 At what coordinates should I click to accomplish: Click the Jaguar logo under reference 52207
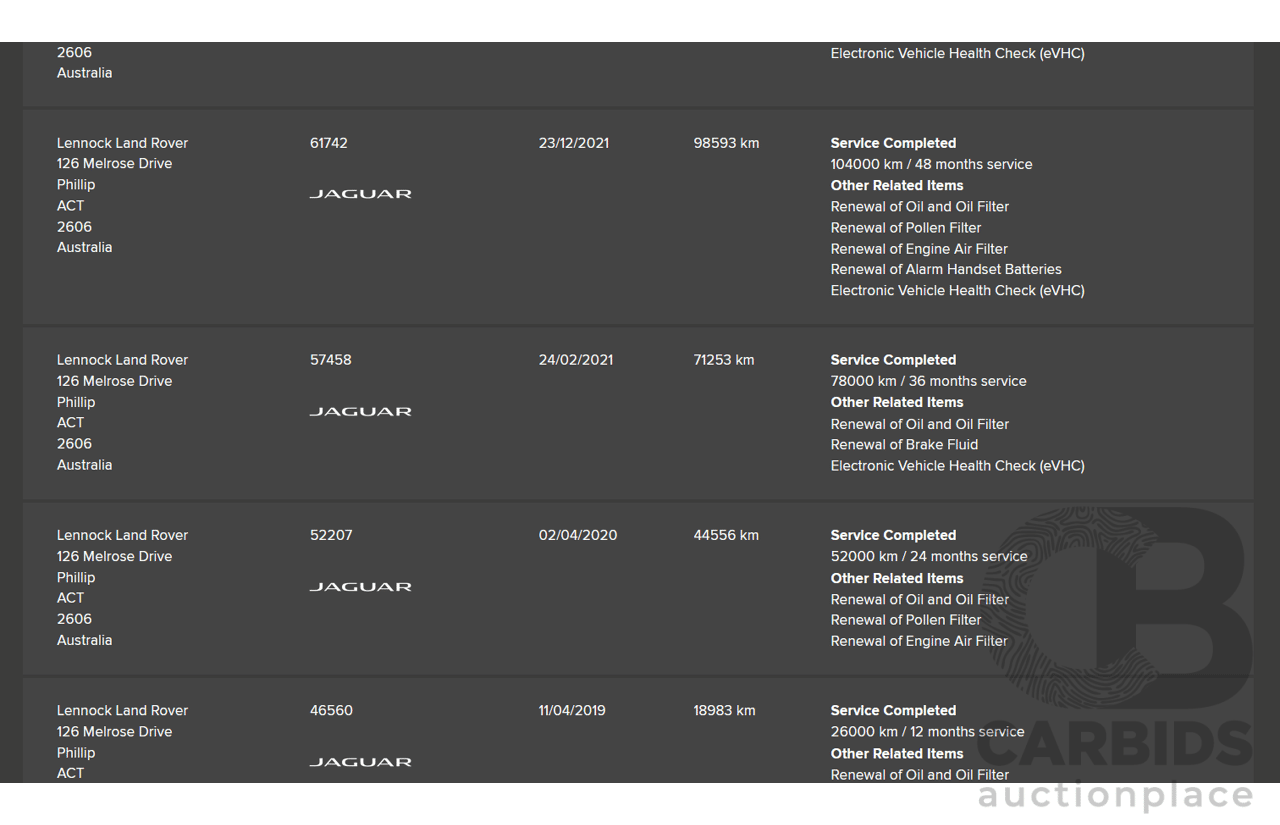click(360, 587)
